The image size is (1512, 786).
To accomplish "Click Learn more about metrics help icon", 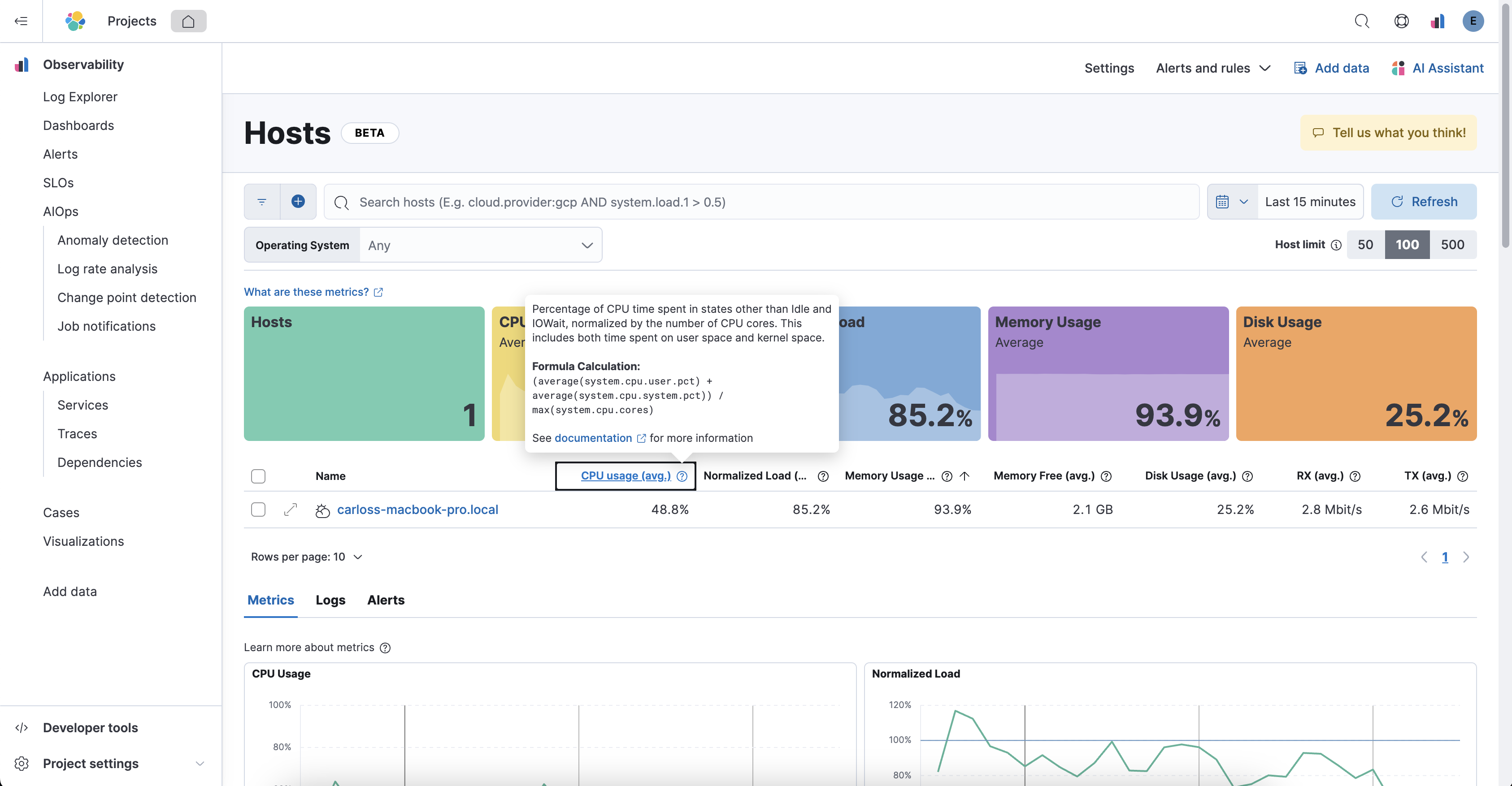I will pos(385,648).
